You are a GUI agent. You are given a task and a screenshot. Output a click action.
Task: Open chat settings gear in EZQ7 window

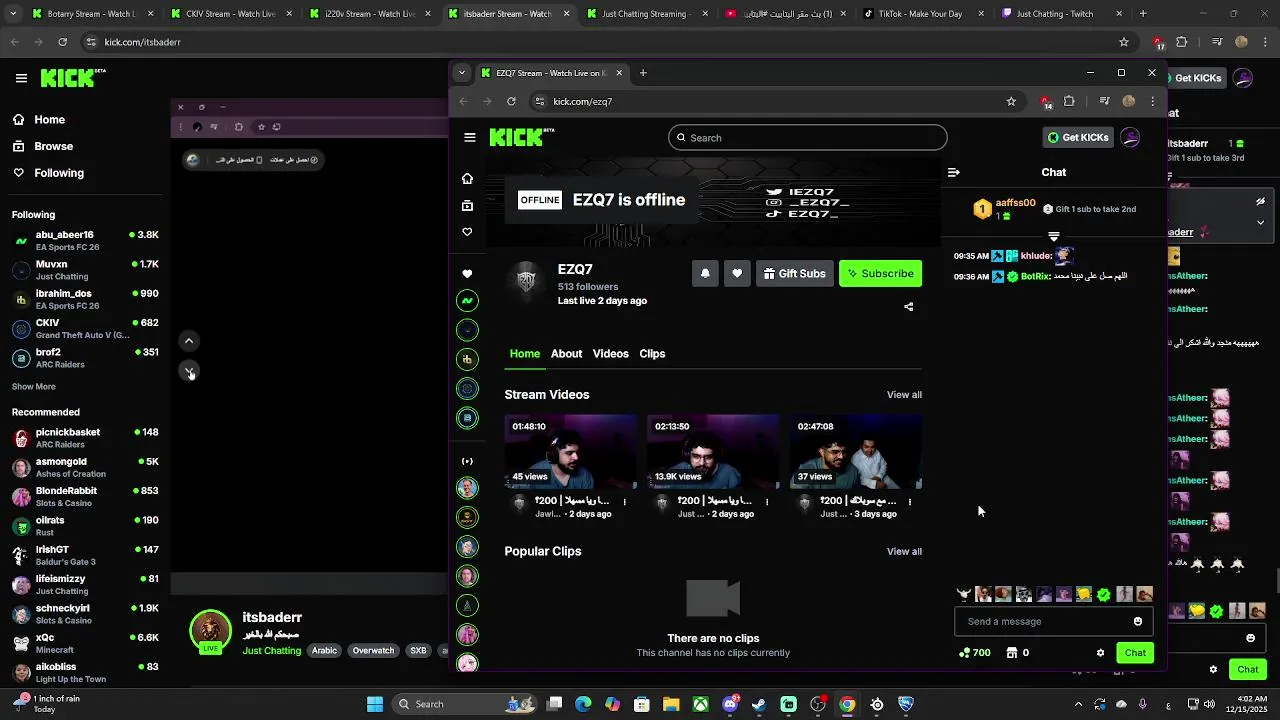coord(1100,653)
